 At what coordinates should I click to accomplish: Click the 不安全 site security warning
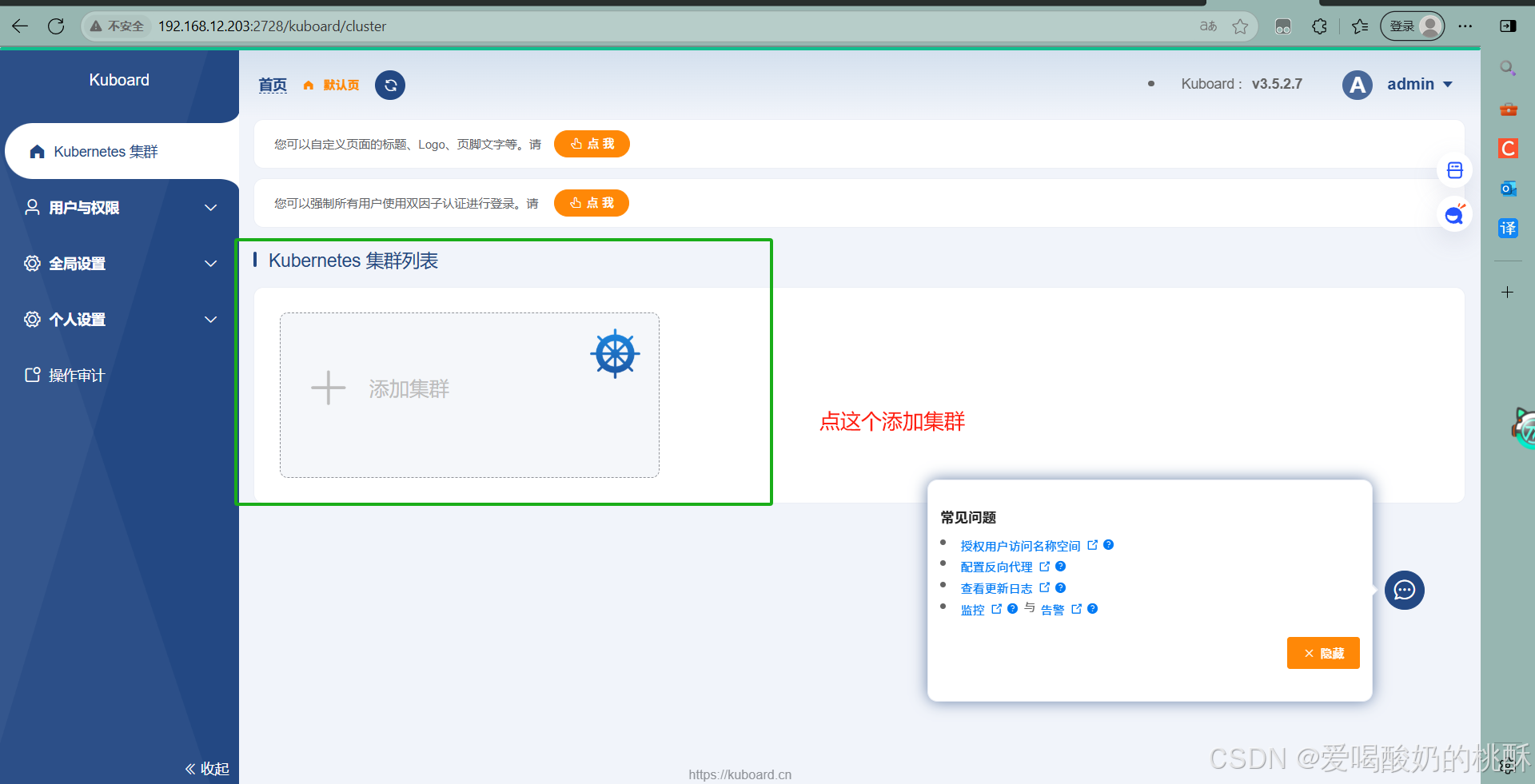(118, 26)
